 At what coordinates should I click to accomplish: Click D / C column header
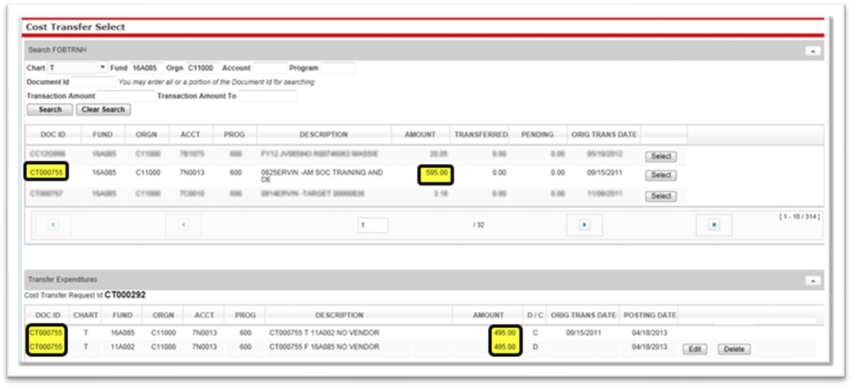535,315
